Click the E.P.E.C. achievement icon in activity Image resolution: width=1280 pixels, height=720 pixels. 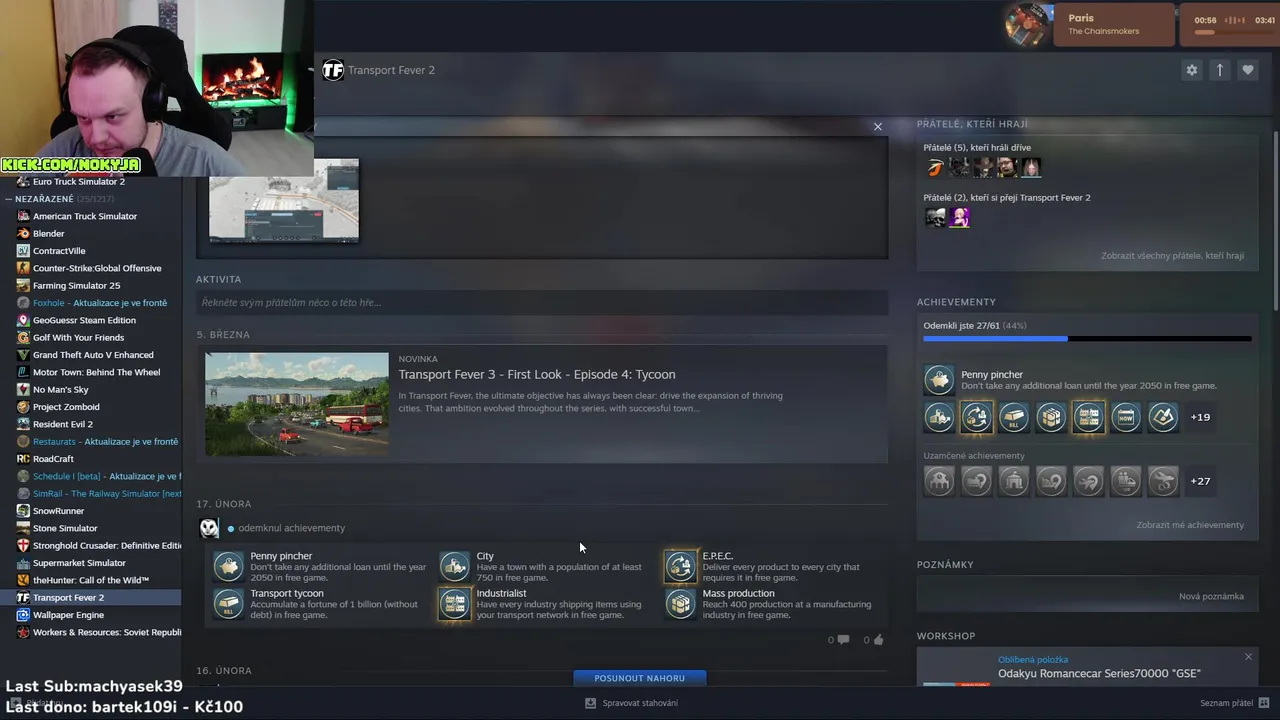point(680,566)
